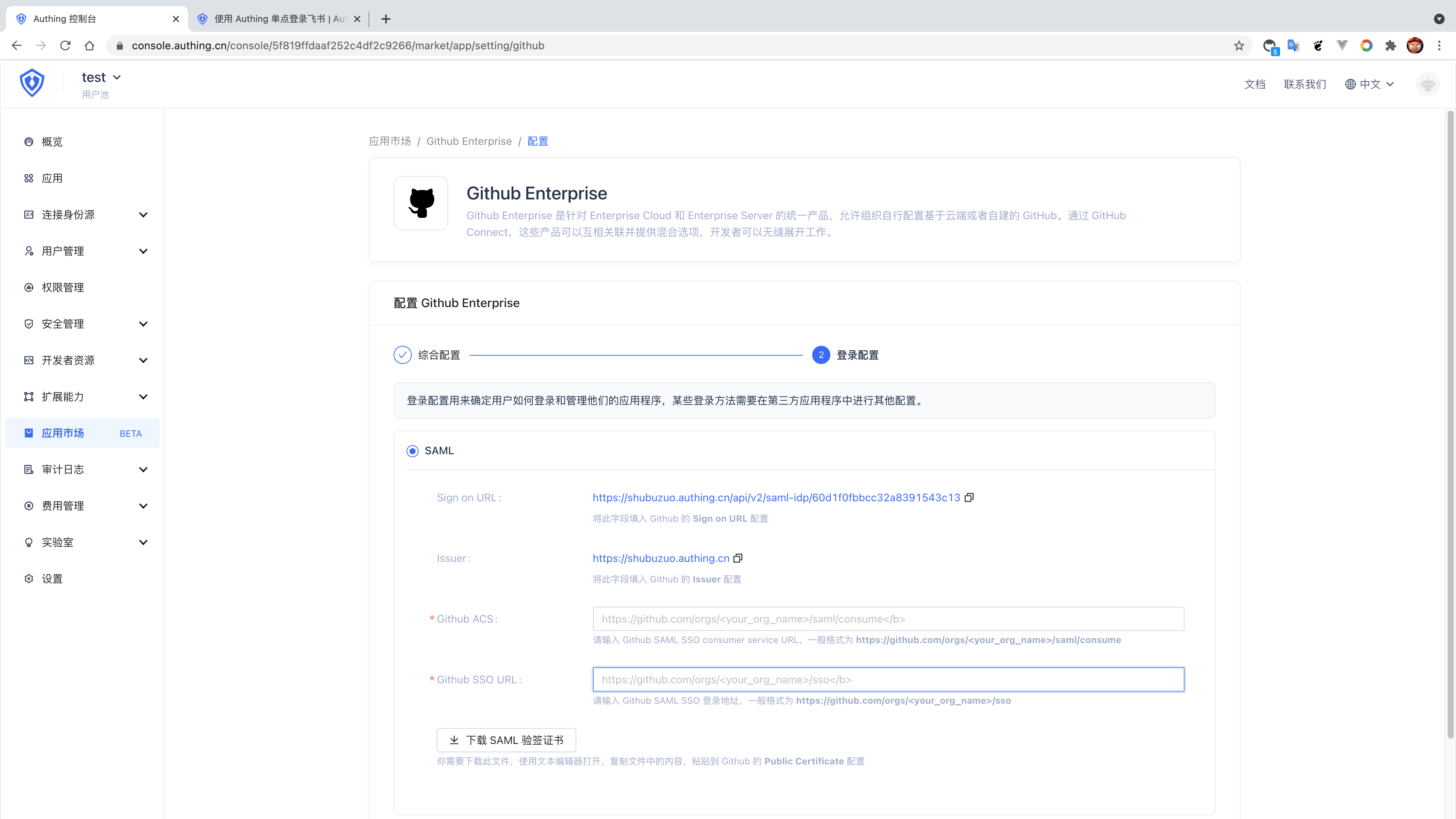This screenshot has width=1456, height=819.
Task: Expand the 开发者资源 menu chevron
Action: [144, 361]
